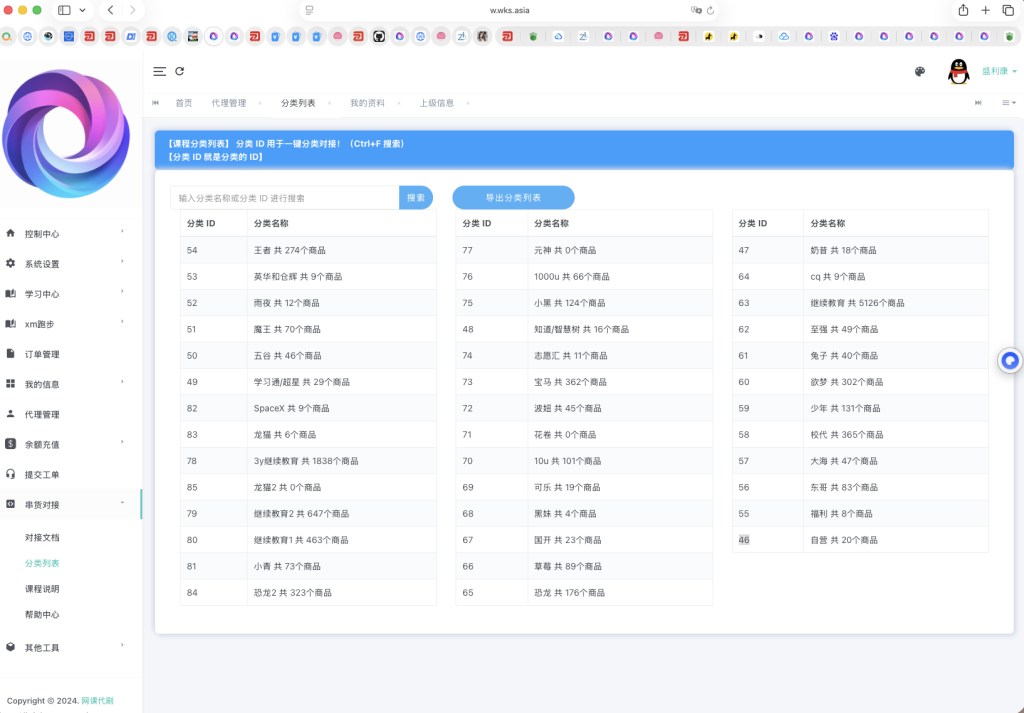Click the tab bar scroll-to-first icon
1024x713 pixels.
point(155,103)
